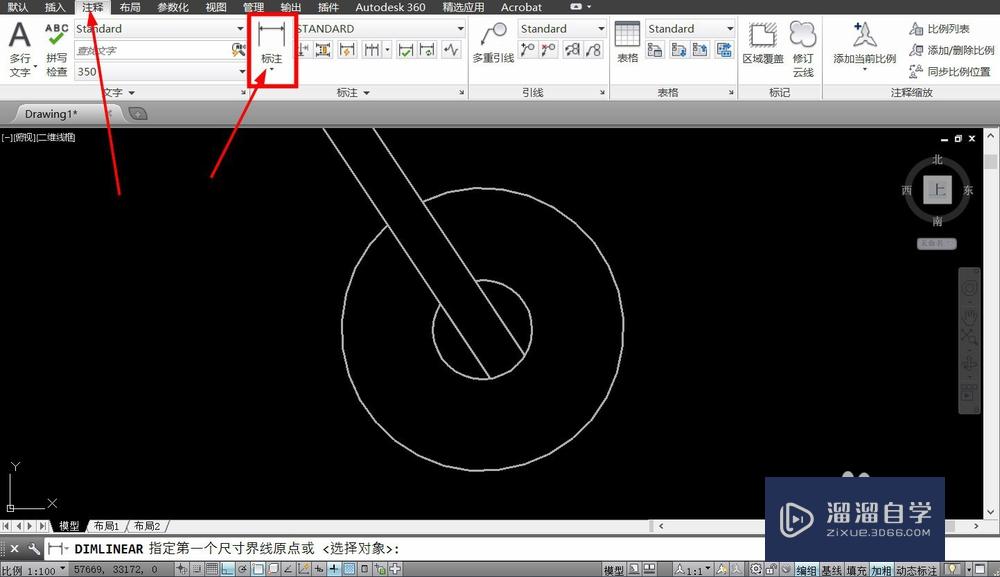Open the Standard text style dropdown
Viewport: 1000px width, 577px height.
coord(160,28)
